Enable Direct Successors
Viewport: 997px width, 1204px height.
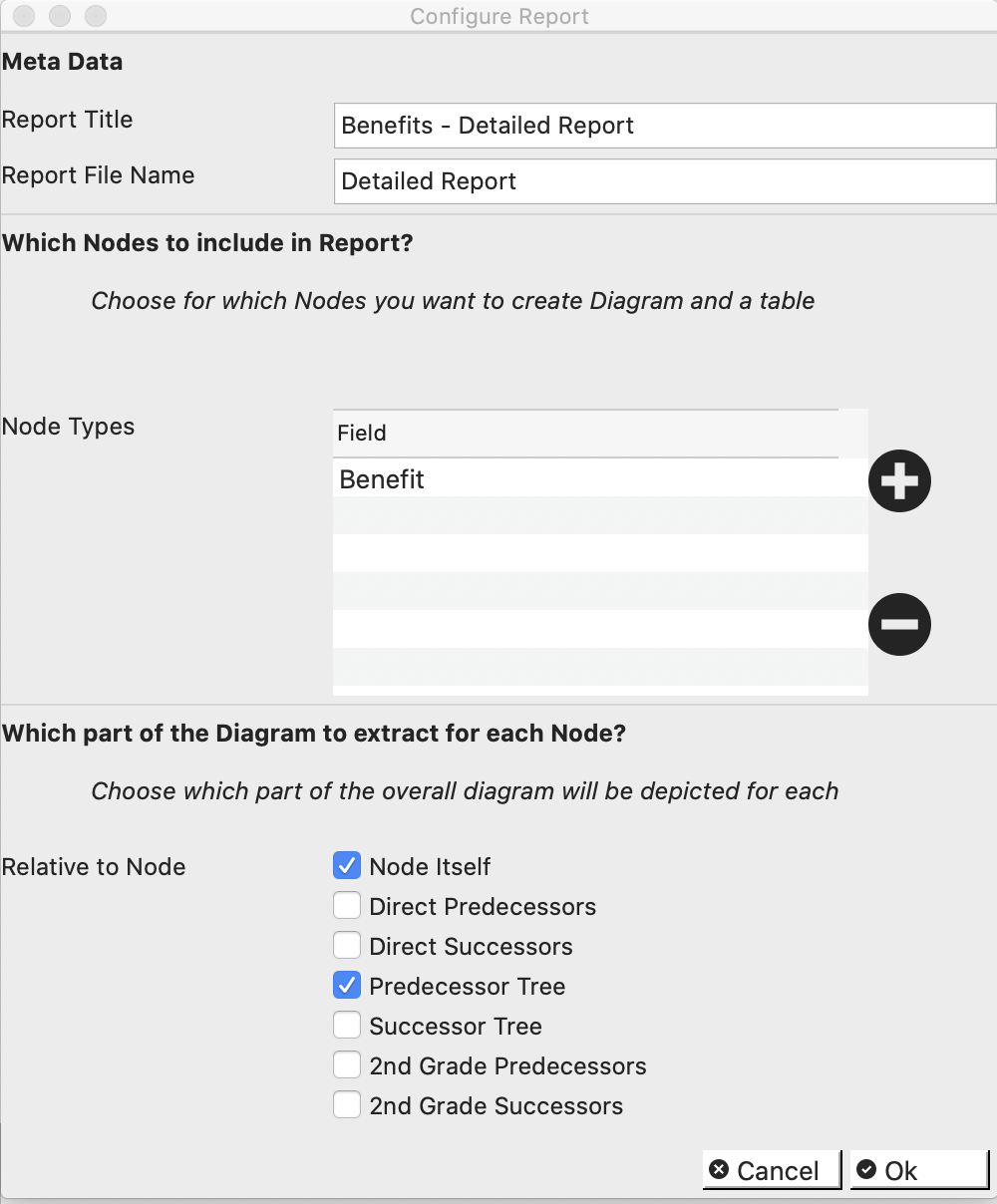click(x=346, y=946)
